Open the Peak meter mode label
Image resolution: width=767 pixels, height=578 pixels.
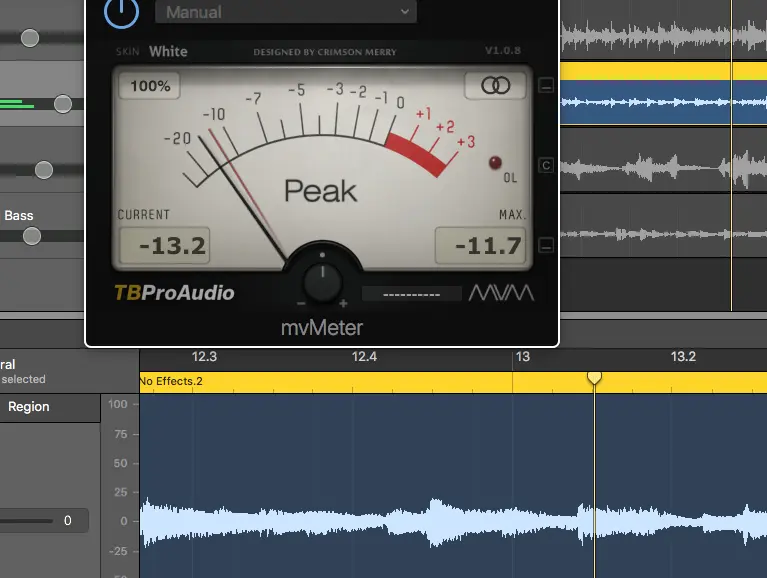click(320, 190)
